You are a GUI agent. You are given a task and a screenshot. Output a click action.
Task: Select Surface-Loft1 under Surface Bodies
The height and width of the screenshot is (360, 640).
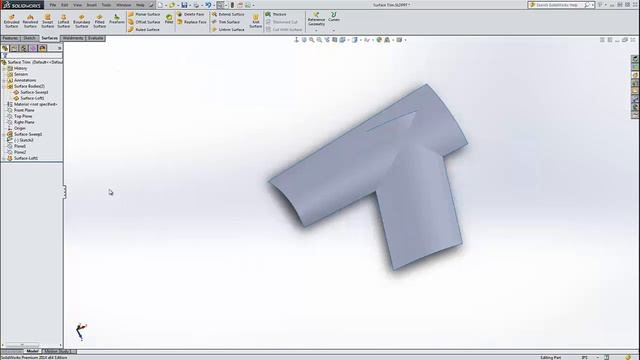pyautogui.click(x=32, y=98)
